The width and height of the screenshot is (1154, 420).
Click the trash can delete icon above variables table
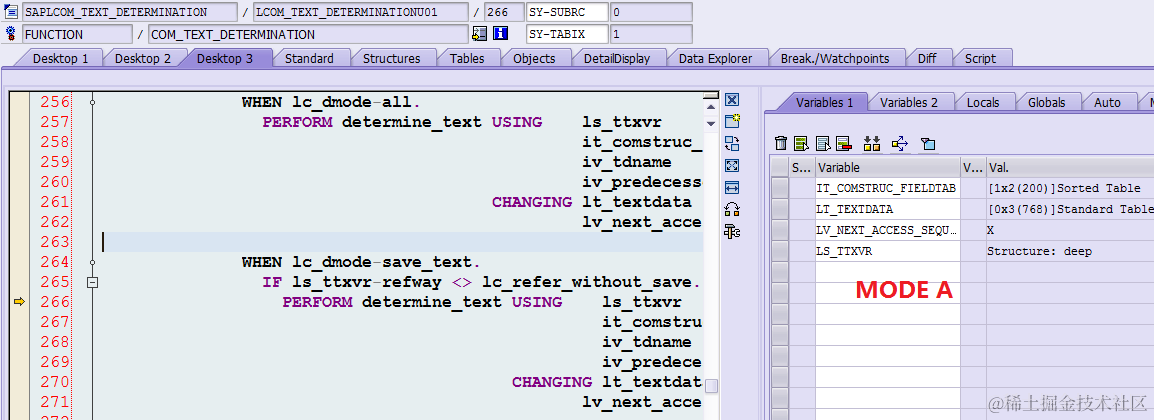tap(782, 143)
